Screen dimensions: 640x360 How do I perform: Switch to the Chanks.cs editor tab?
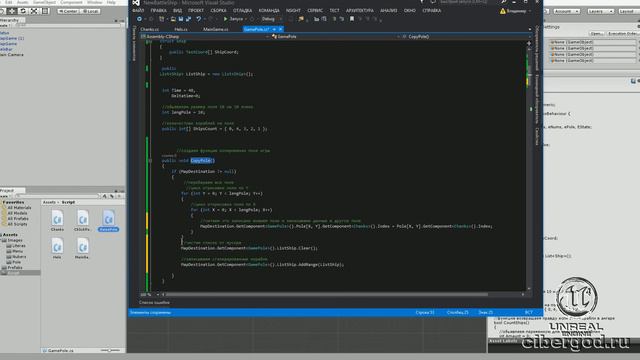click(x=149, y=29)
